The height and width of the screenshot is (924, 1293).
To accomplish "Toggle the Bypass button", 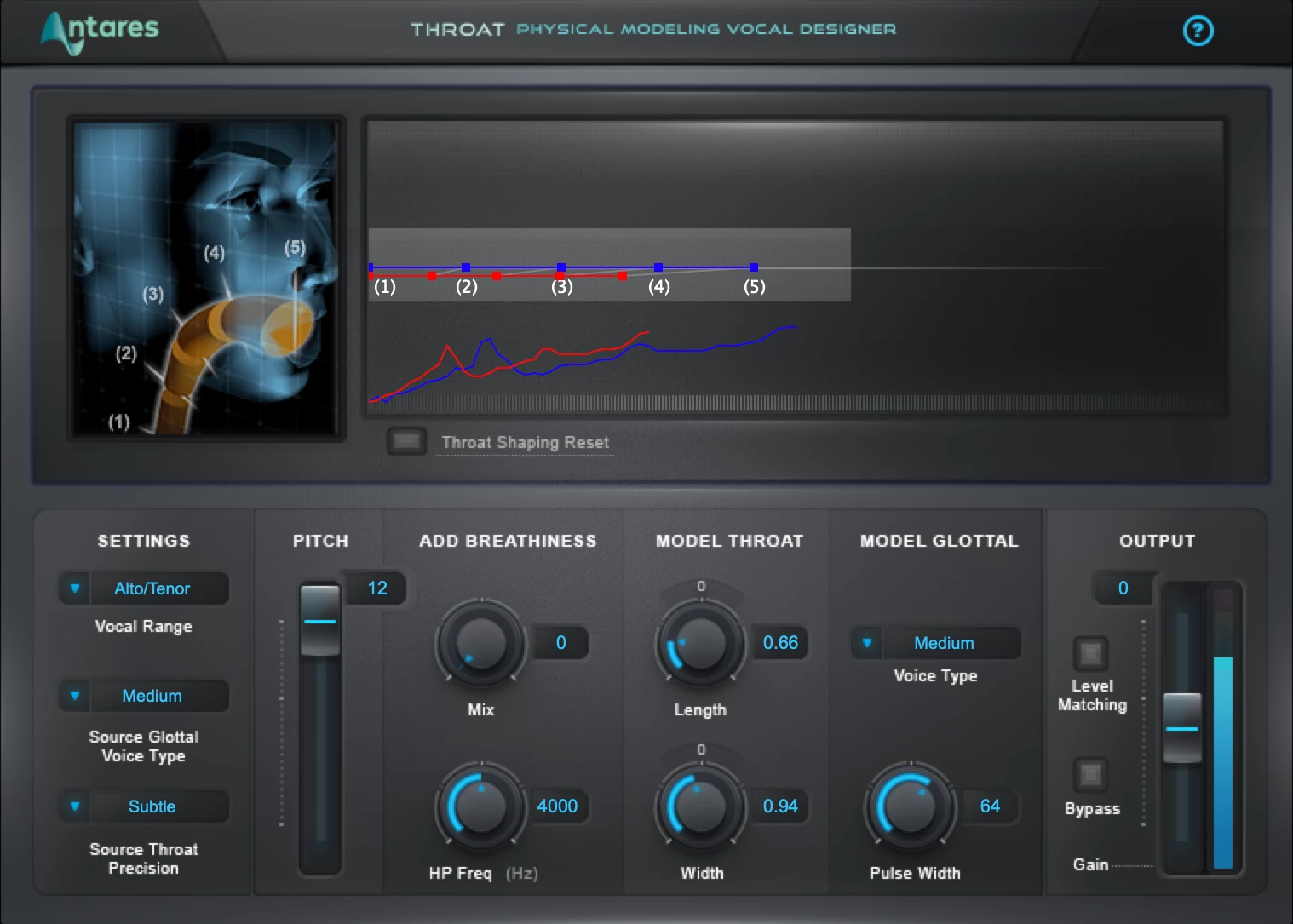I will [1090, 775].
